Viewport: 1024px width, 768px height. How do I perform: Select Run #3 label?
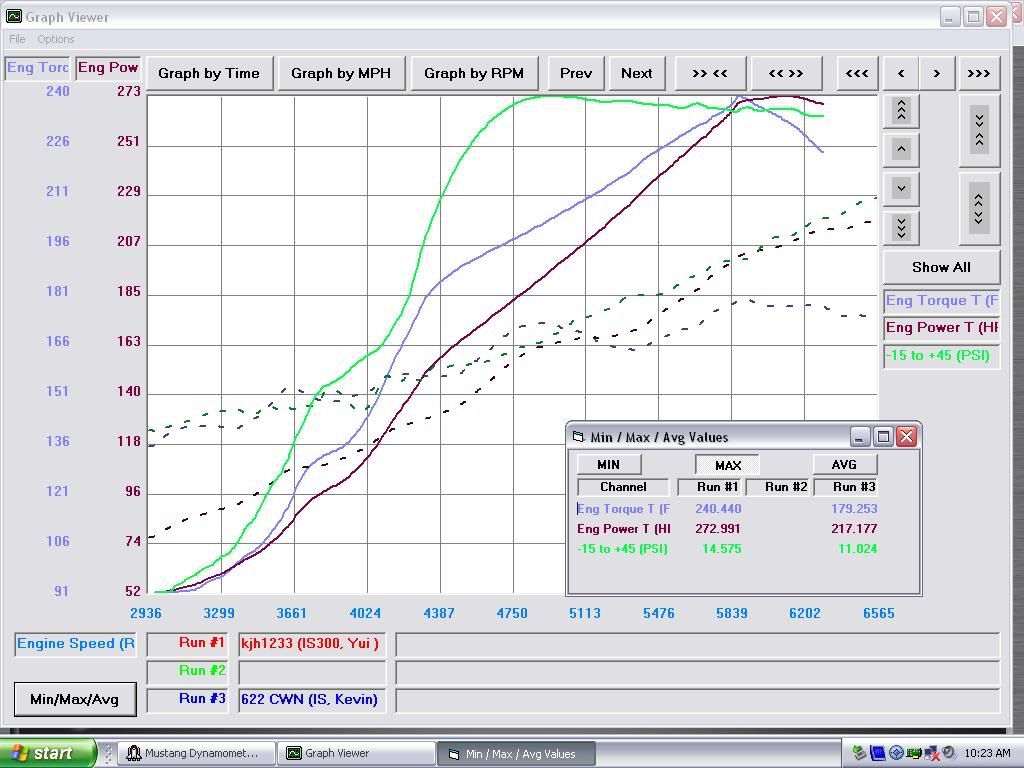tap(188, 699)
